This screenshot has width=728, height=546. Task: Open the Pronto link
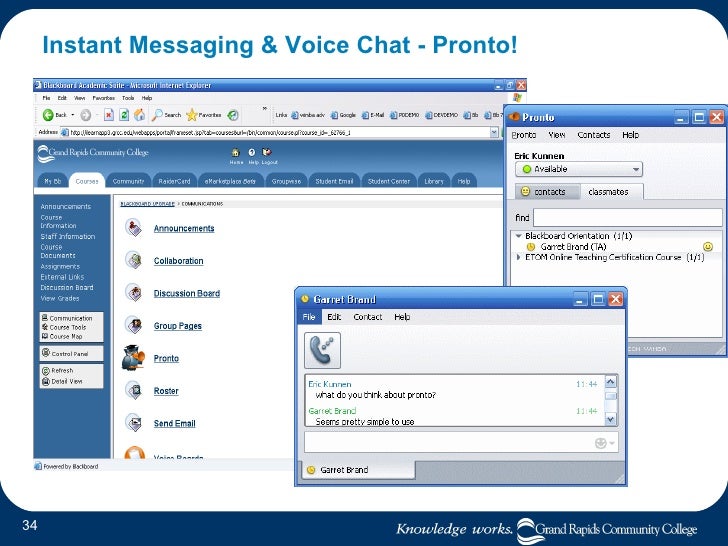166,358
